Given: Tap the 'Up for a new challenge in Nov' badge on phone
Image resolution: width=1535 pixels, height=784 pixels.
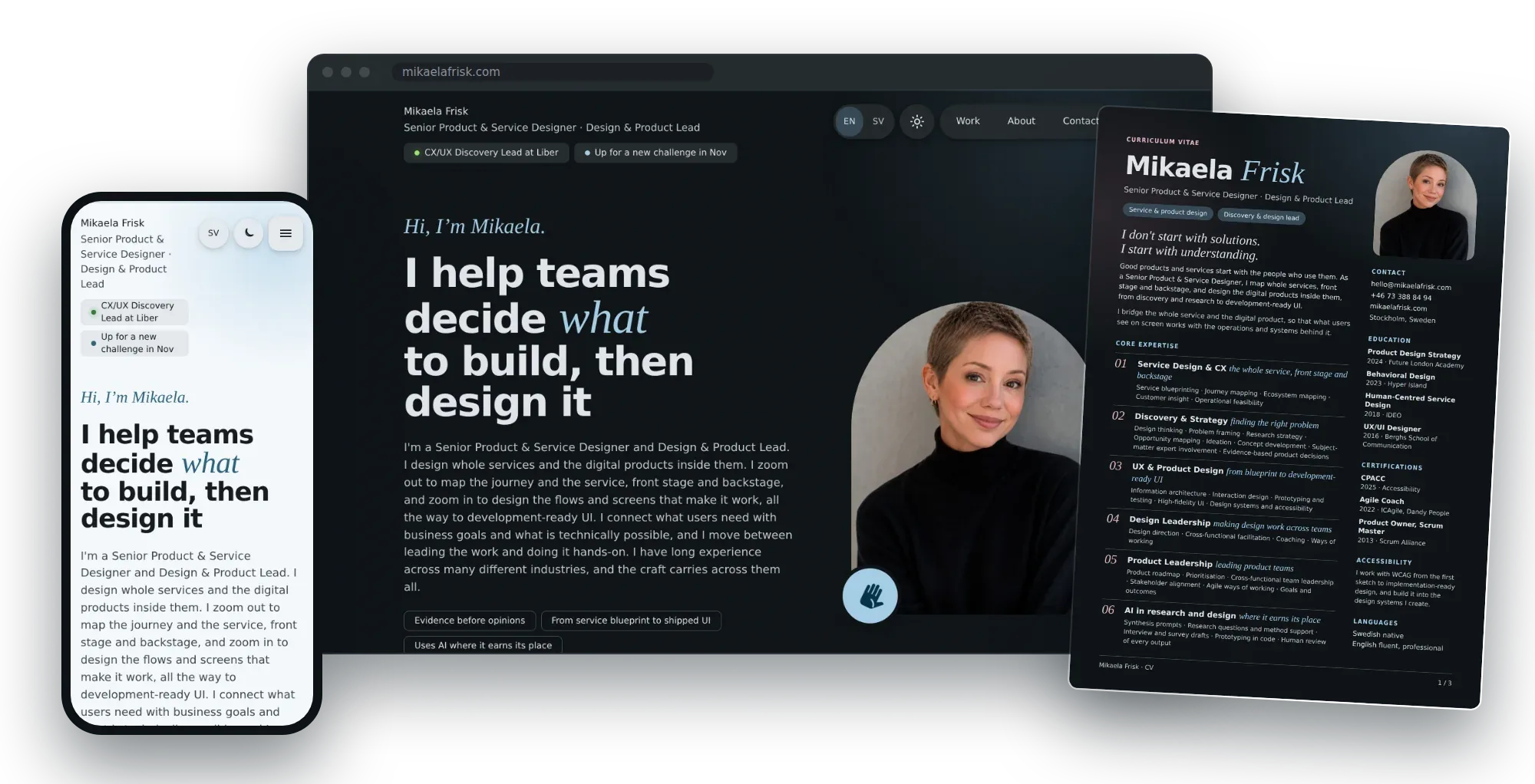Looking at the screenshot, I should 135,343.
